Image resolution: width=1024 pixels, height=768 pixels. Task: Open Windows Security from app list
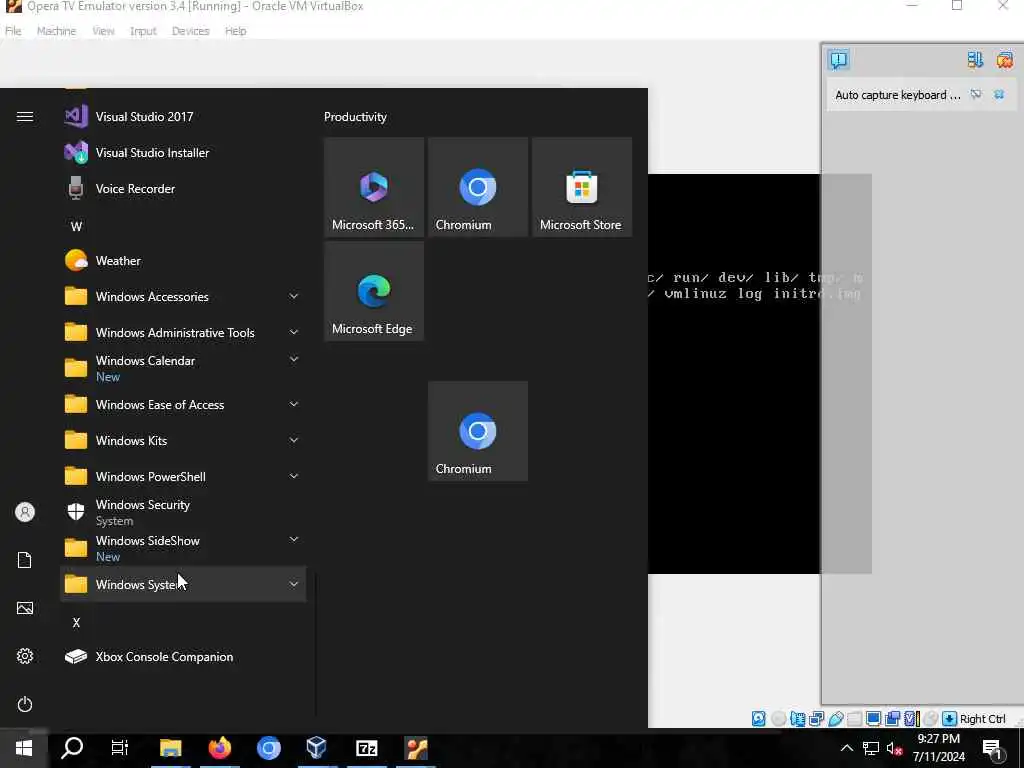pyautogui.click(x=183, y=512)
